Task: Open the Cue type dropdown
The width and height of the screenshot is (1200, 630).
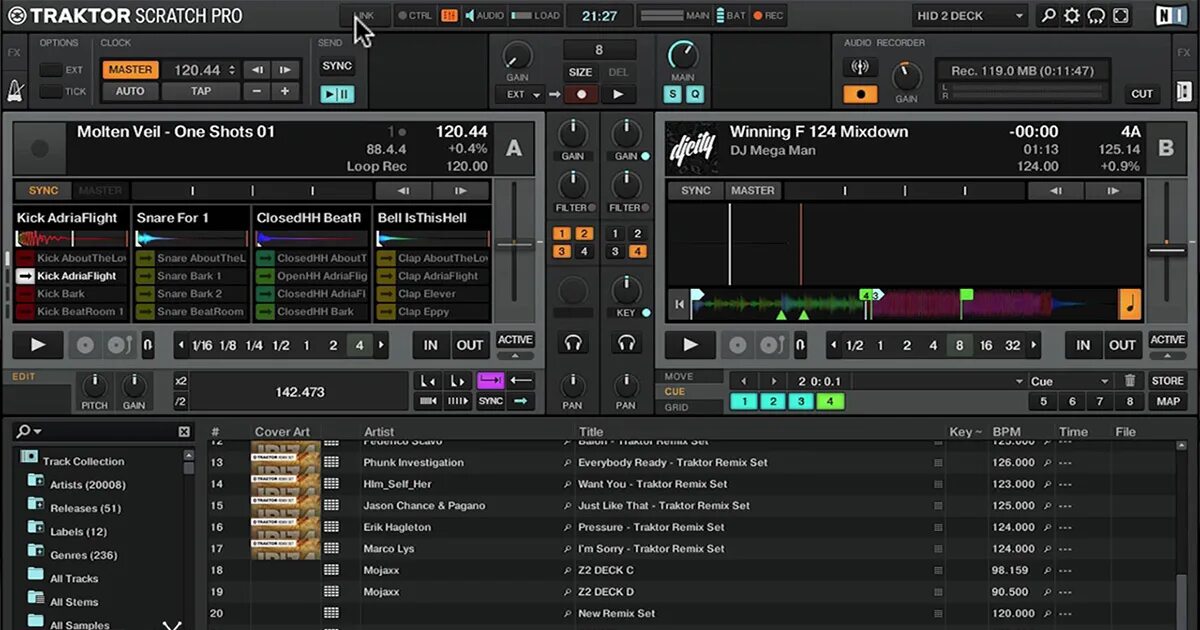Action: (1070, 381)
